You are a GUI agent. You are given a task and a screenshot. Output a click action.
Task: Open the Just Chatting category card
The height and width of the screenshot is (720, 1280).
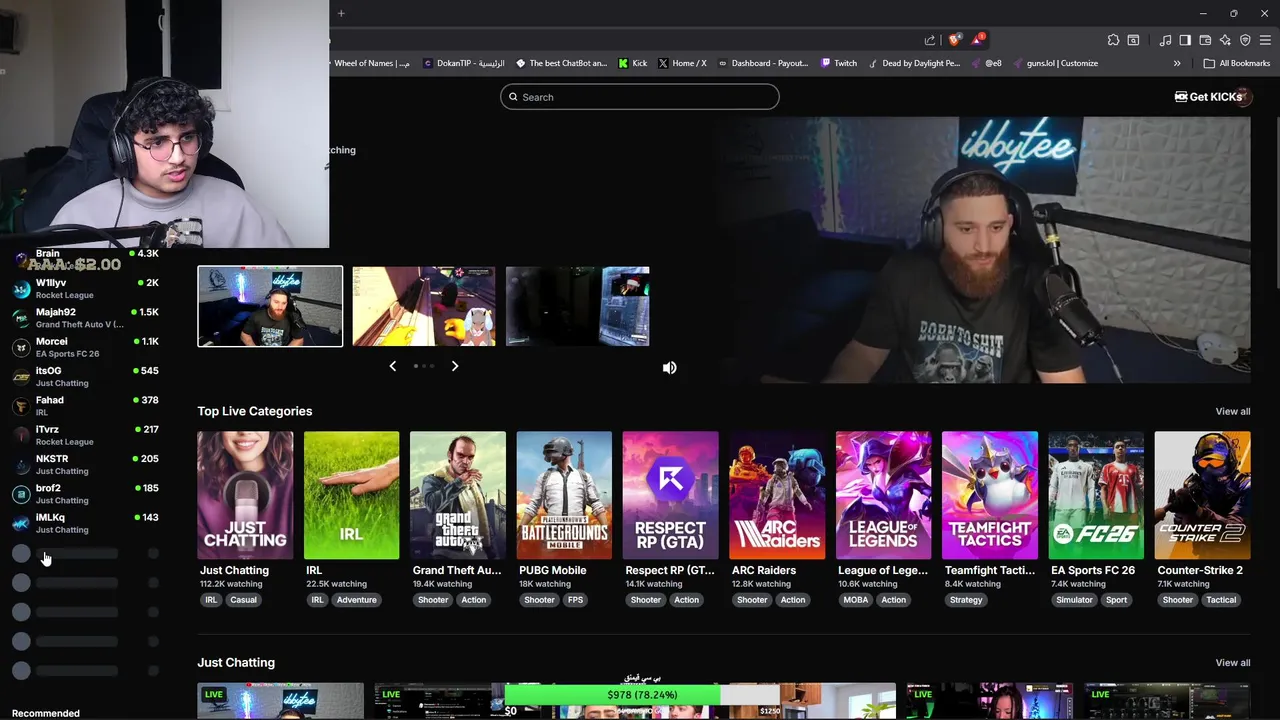[245, 495]
